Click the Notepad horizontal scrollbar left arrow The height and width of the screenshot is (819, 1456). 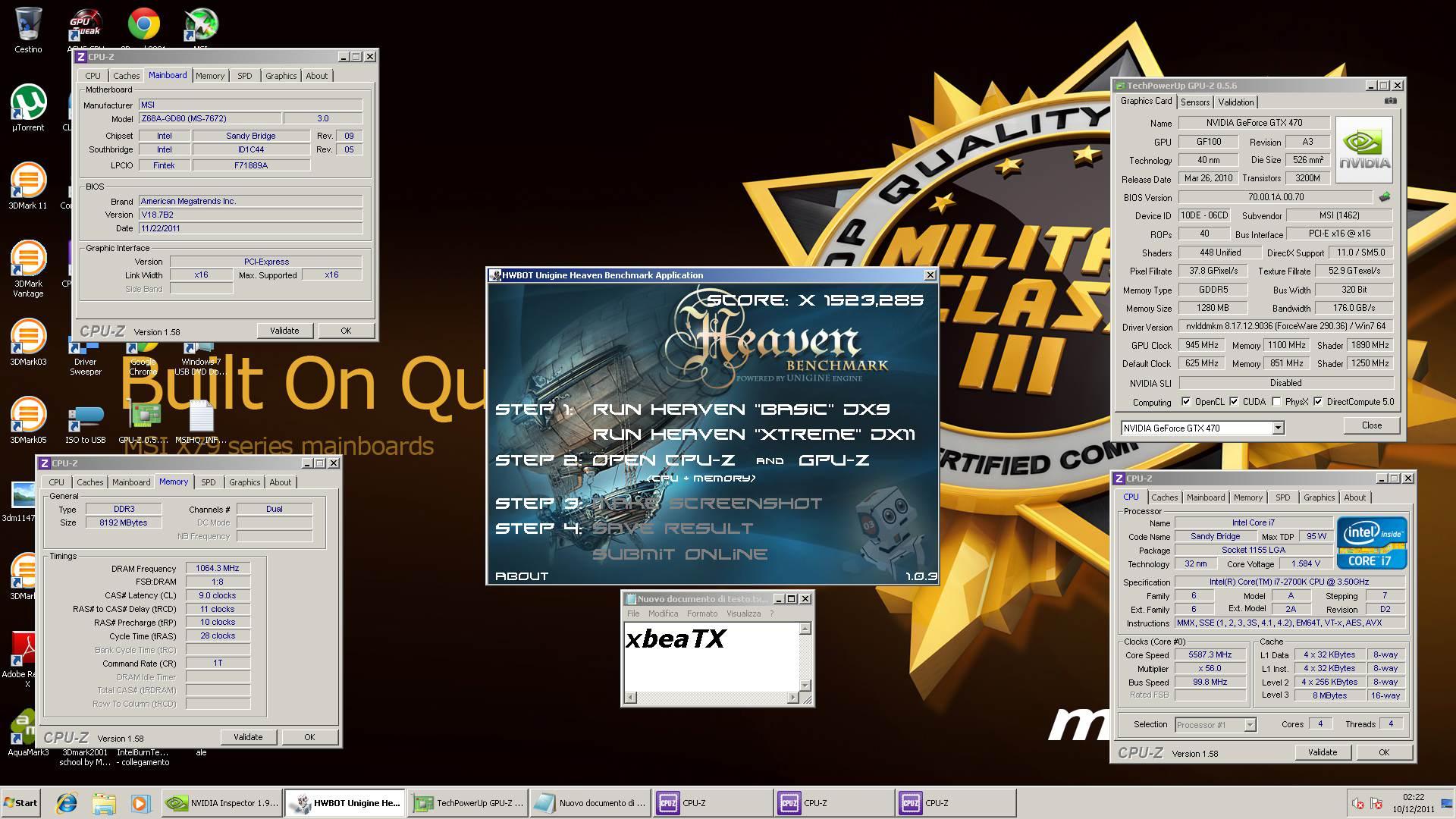coord(630,698)
